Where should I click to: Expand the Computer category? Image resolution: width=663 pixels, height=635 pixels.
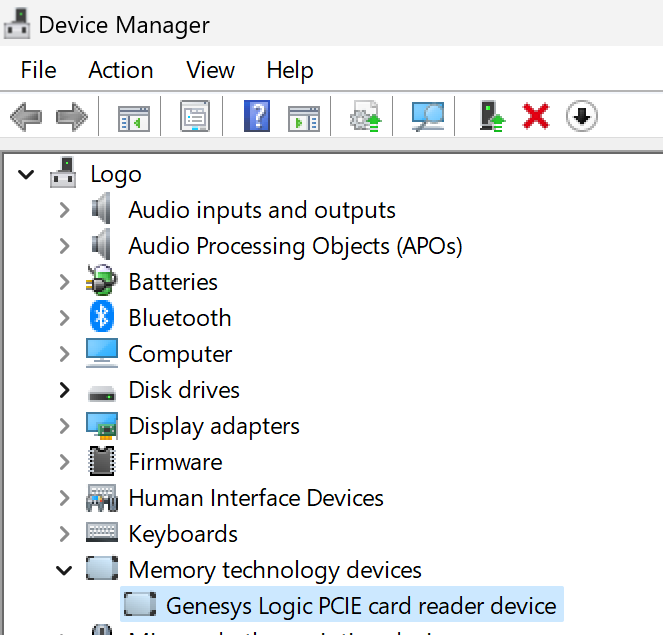pos(64,354)
